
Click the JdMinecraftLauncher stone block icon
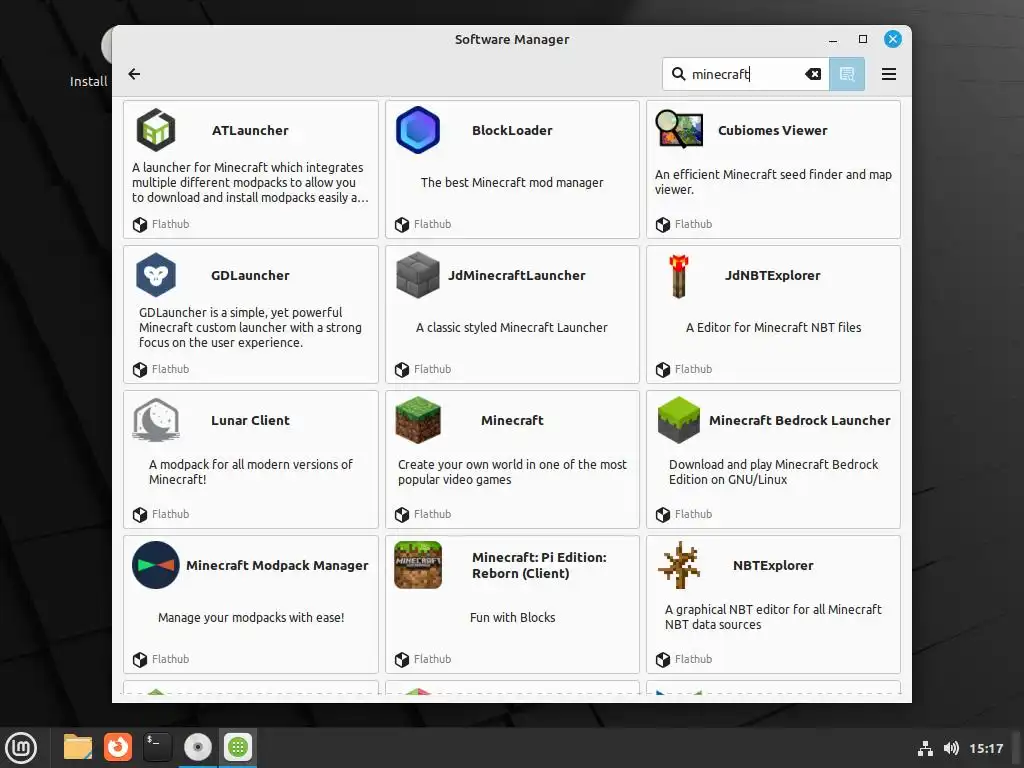coord(418,275)
